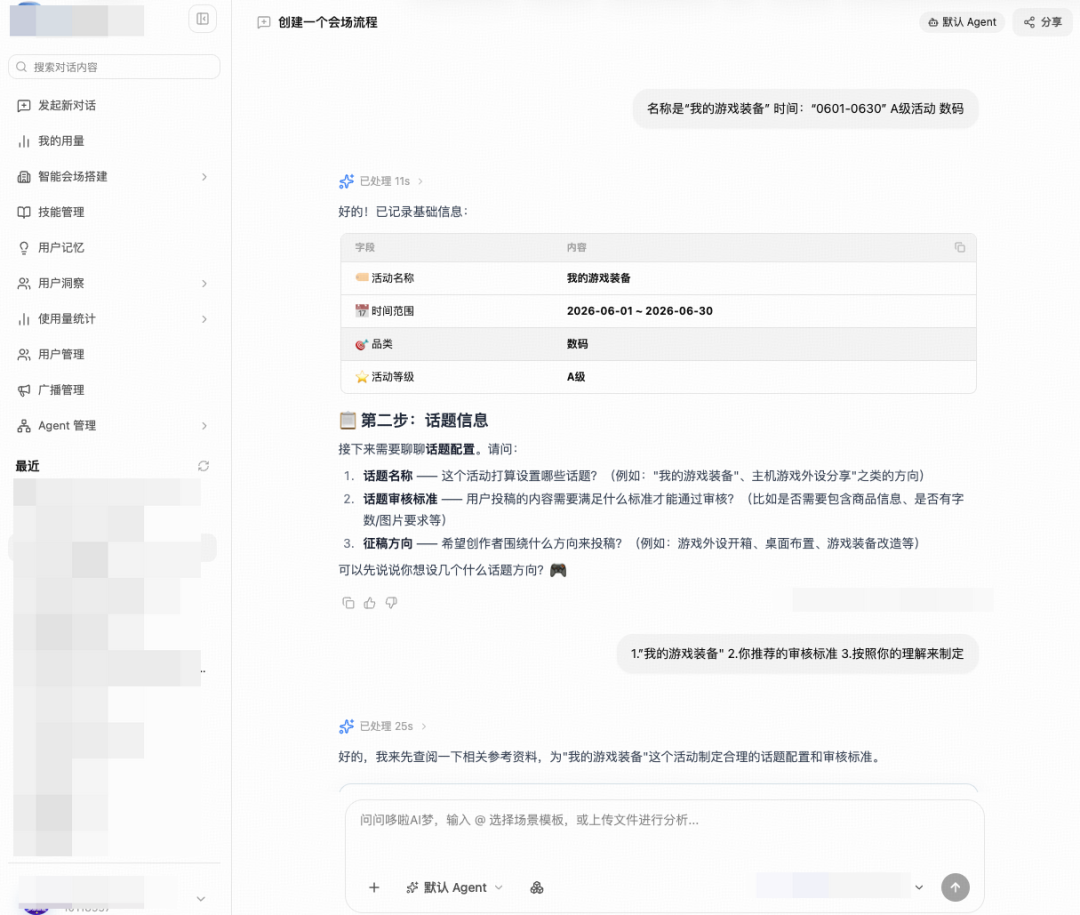The height and width of the screenshot is (915, 1080).
Task: Expand 使用量统计 submenu chevron
Action: point(205,319)
